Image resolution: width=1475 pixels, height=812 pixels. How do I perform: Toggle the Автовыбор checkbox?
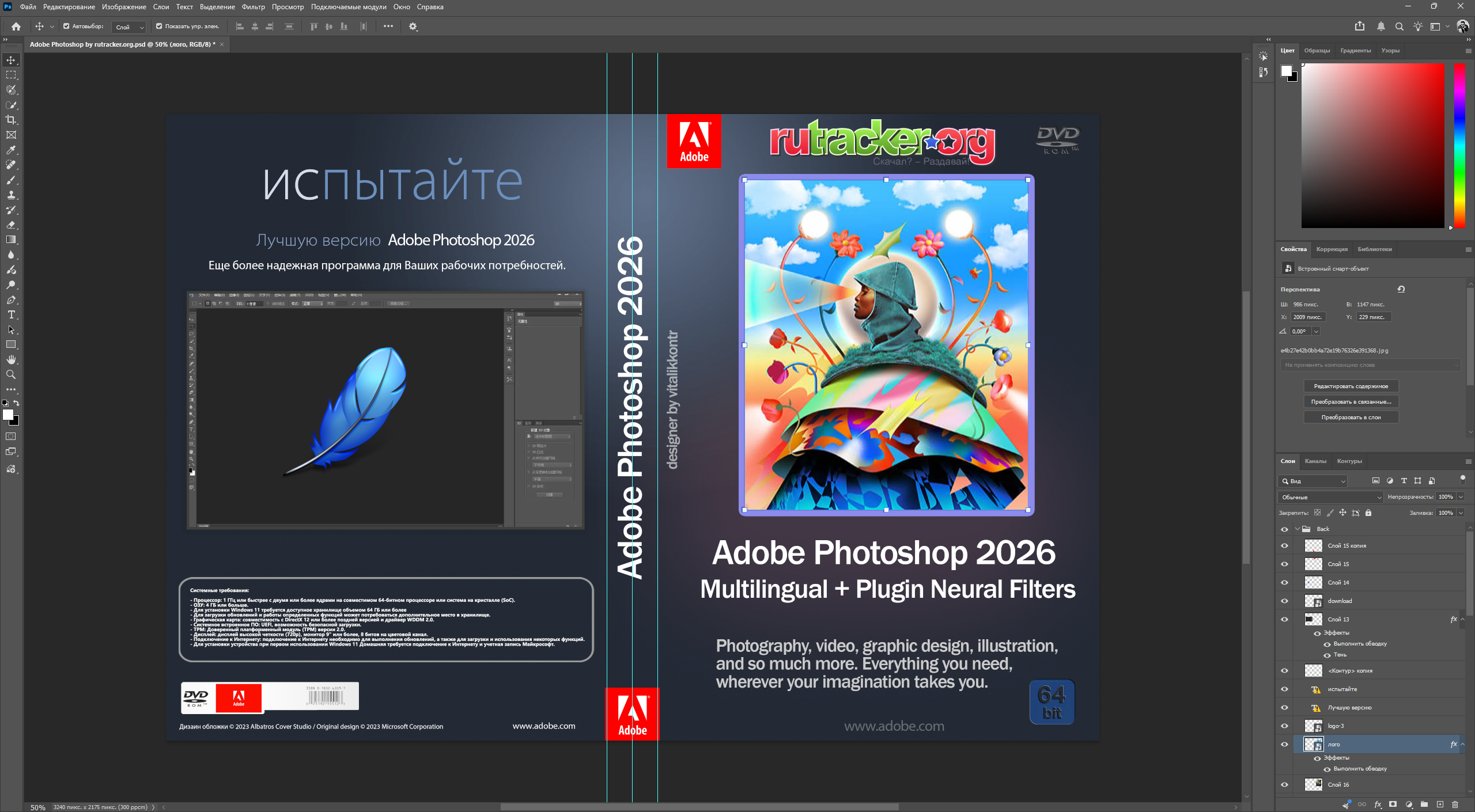[x=66, y=26]
